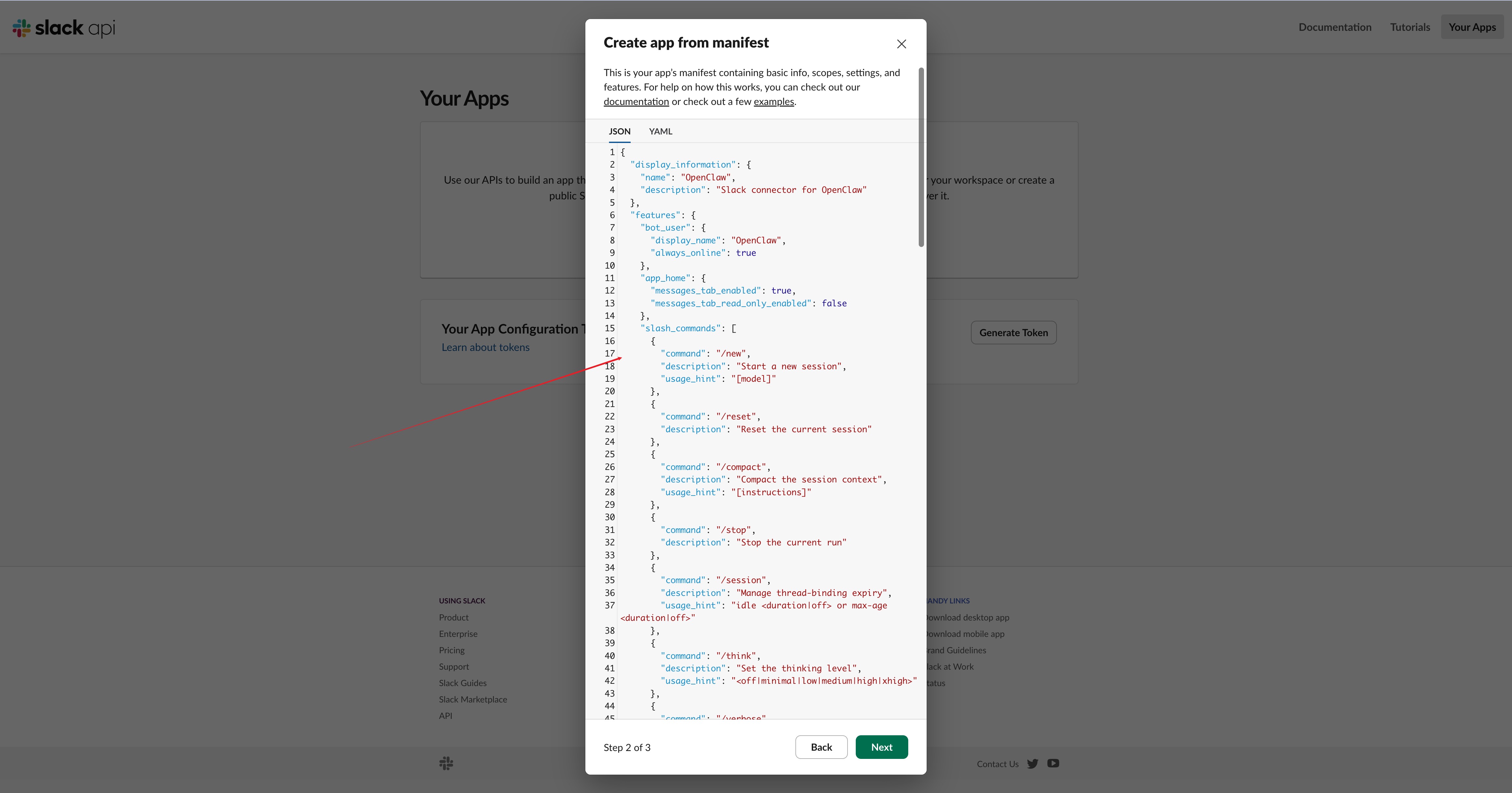This screenshot has height=793, width=1512.
Task: Click the "/think" command value in editor
Action: (736, 656)
